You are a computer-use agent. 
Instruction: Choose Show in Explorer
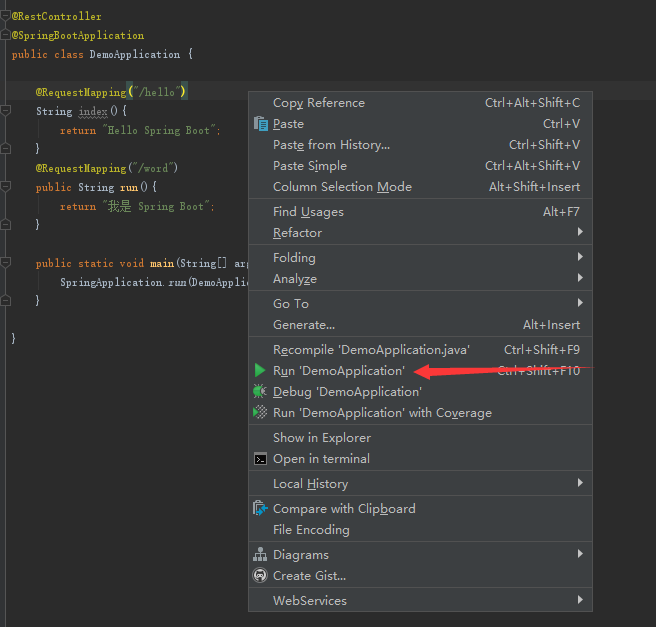click(322, 438)
